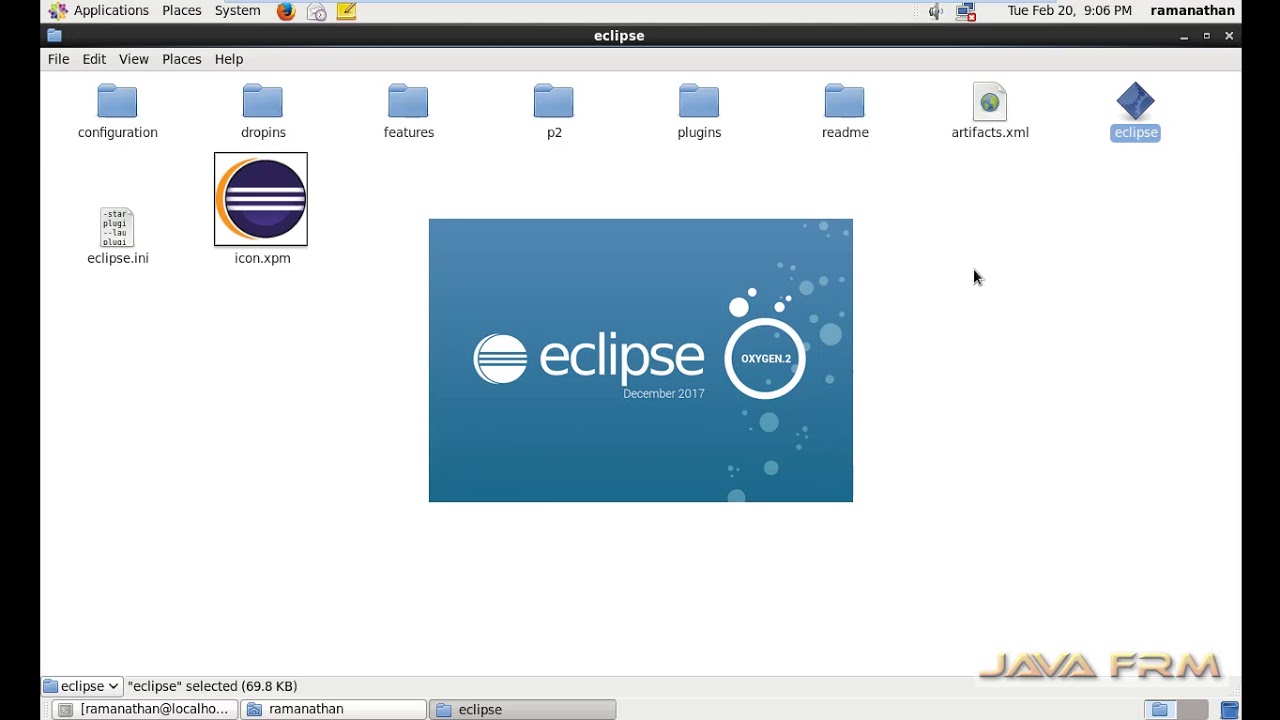Screen dimensions: 1280x720
Task: Click the network connection tray icon
Action: pos(965,11)
